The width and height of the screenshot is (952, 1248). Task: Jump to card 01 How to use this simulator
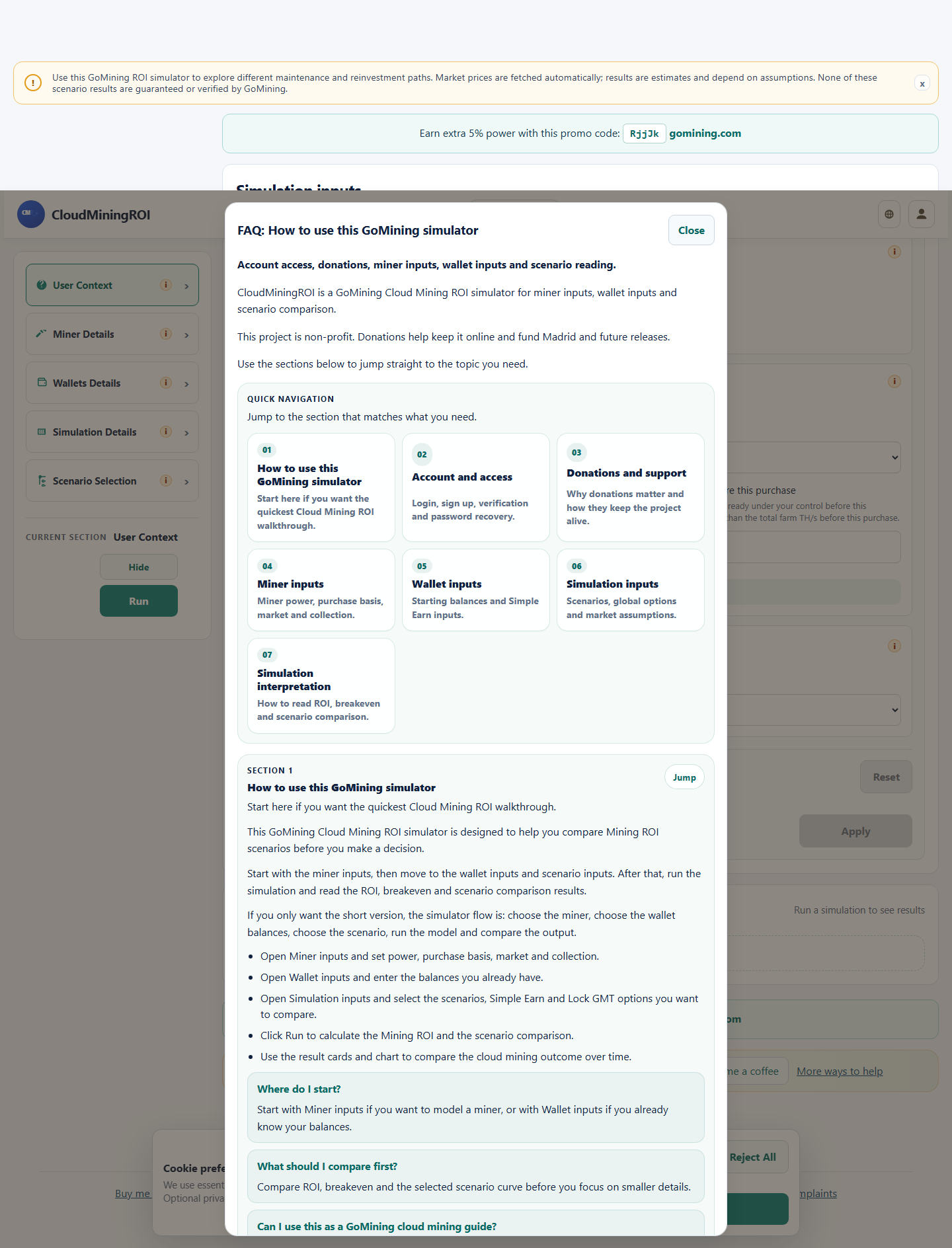321,487
